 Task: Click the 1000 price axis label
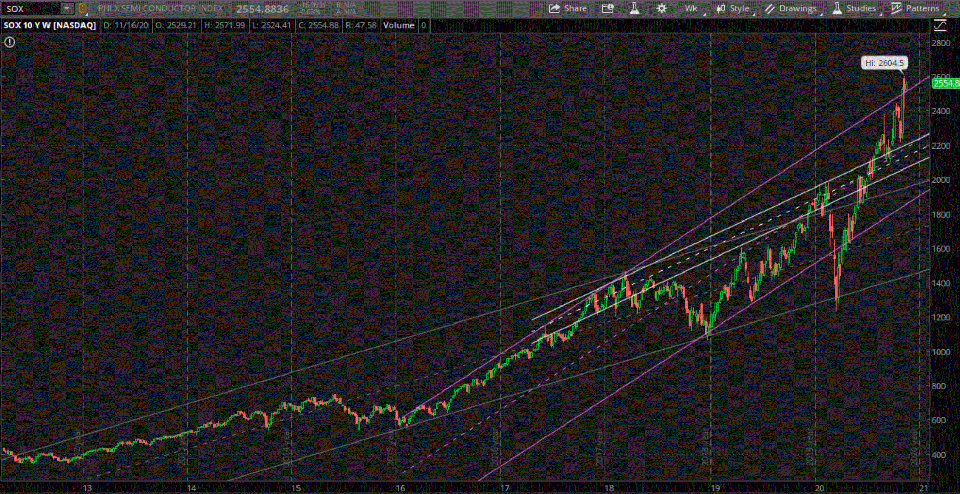click(940, 351)
